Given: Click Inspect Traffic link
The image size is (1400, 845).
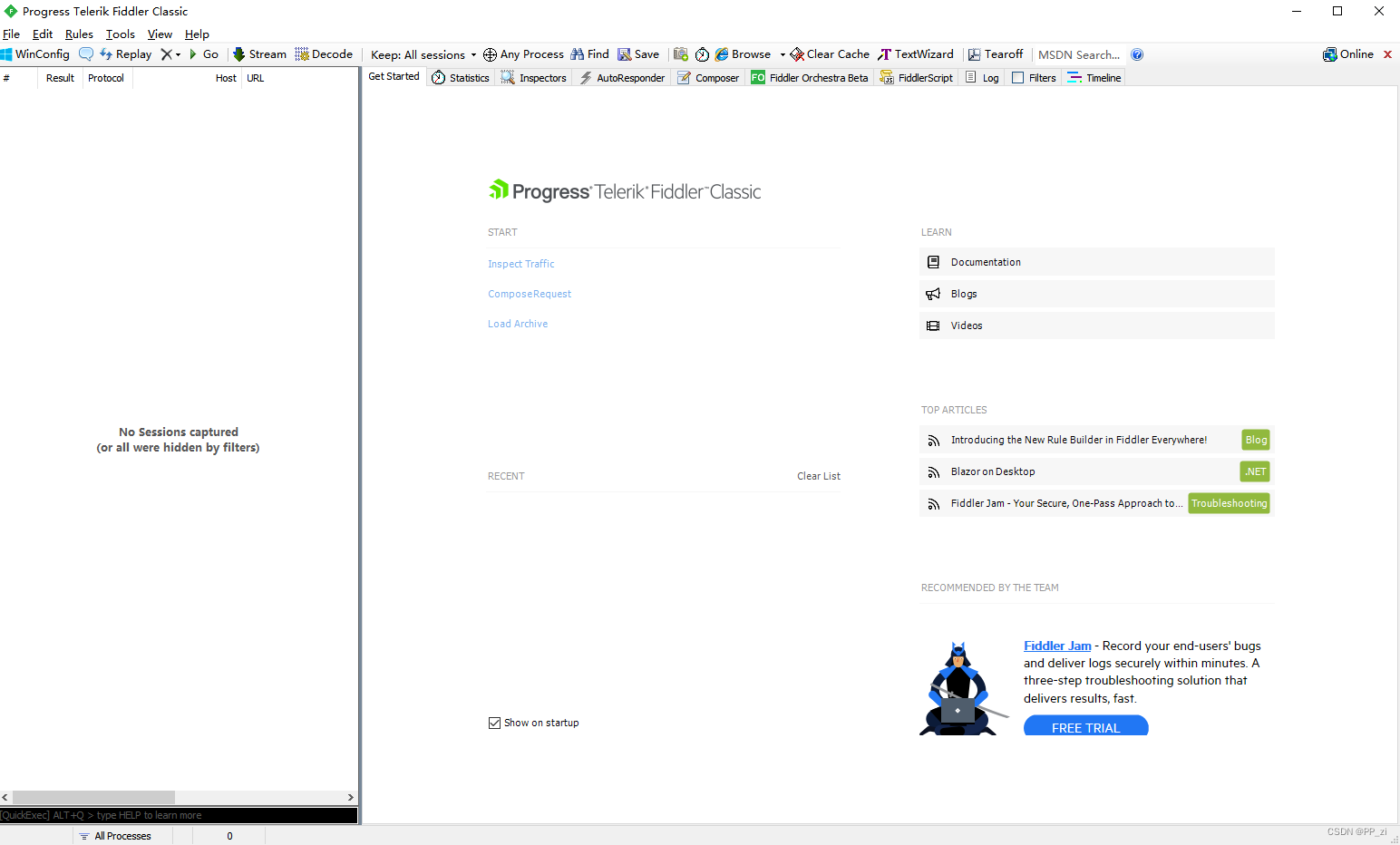Looking at the screenshot, I should (x=520, y=264).
